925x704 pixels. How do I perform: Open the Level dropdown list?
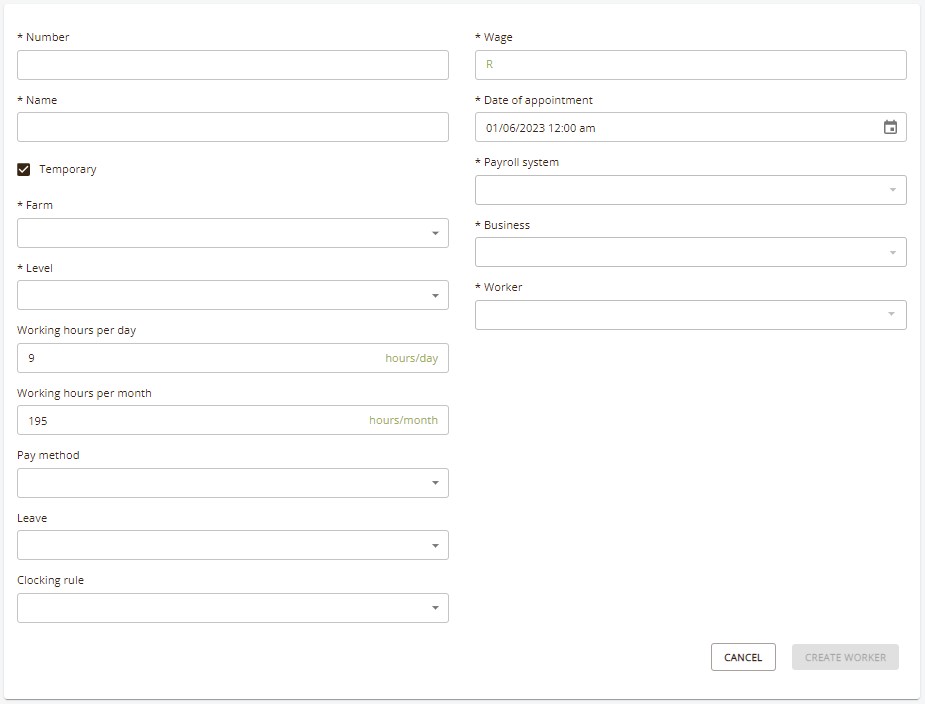coord(233,296)
